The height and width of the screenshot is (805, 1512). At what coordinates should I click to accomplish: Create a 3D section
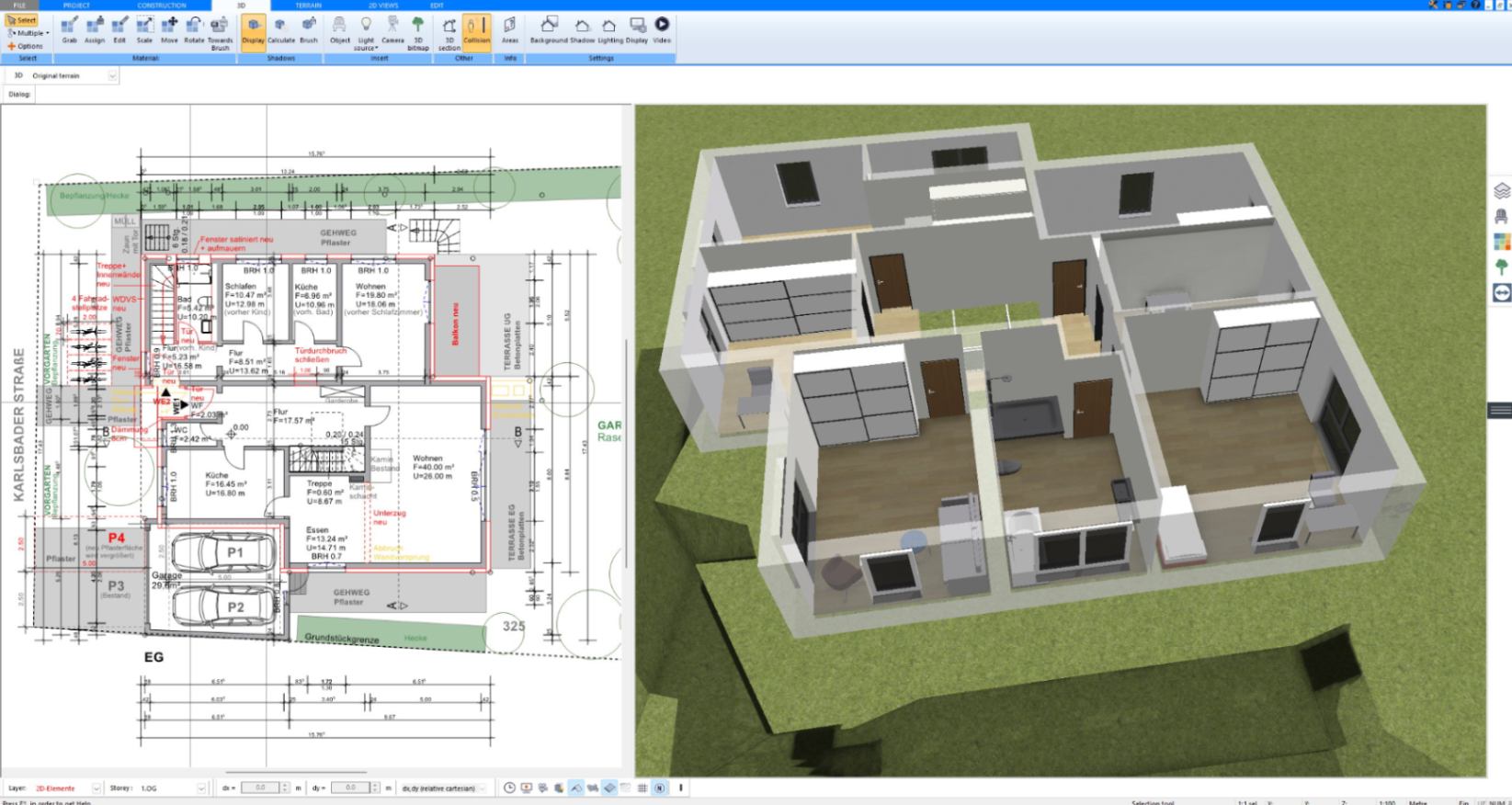pos(449,33)
